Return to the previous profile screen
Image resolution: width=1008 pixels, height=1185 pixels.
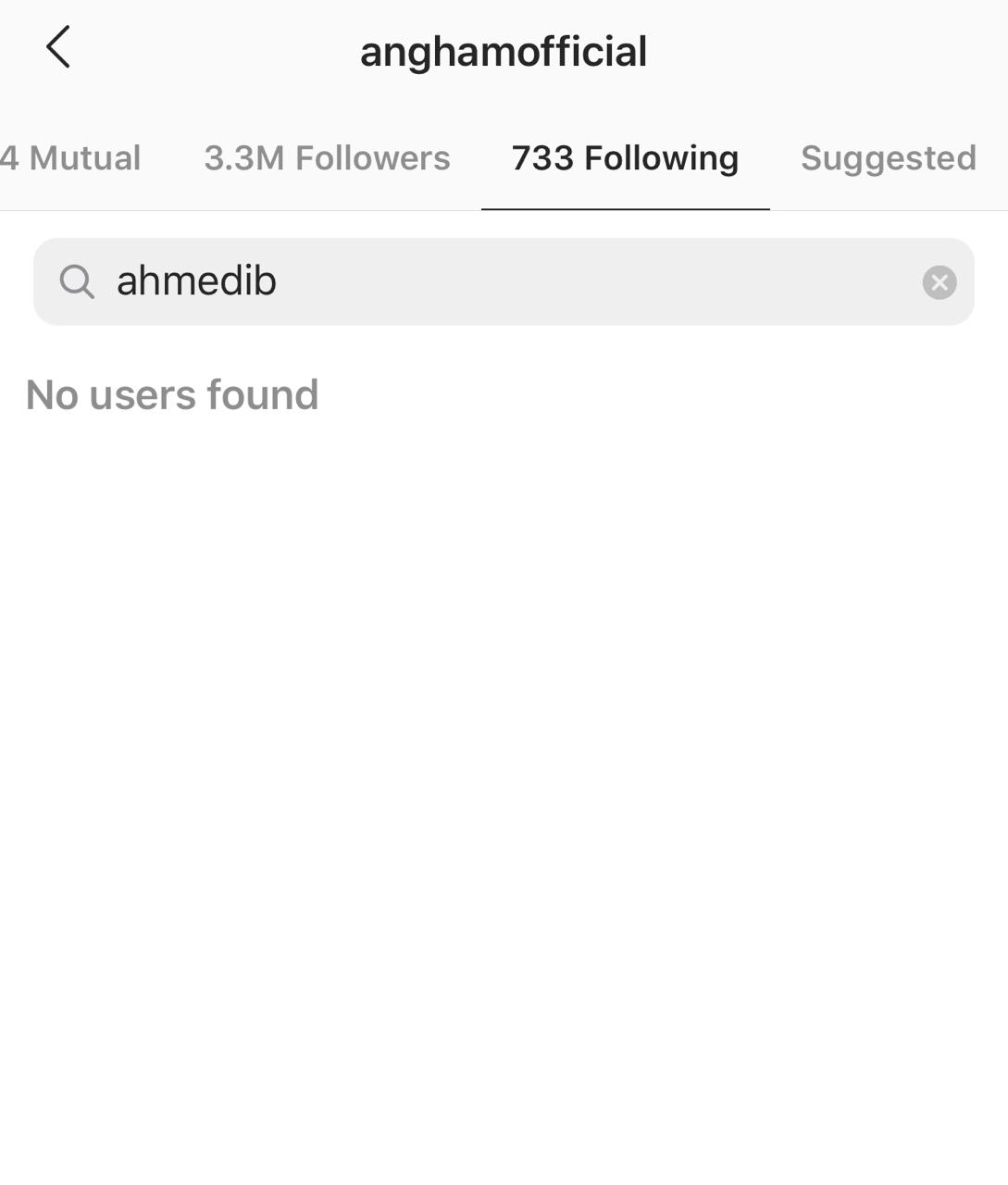coord(58,47)
